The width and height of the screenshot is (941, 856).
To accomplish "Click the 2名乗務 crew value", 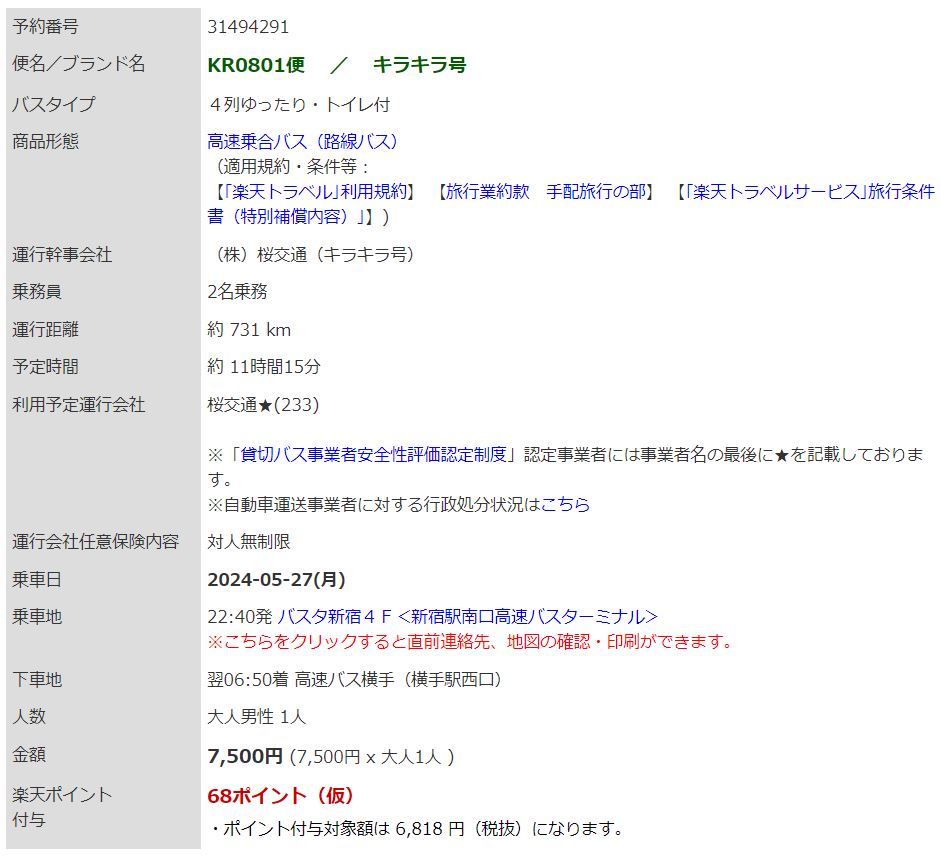I will (x=238, y=292).
